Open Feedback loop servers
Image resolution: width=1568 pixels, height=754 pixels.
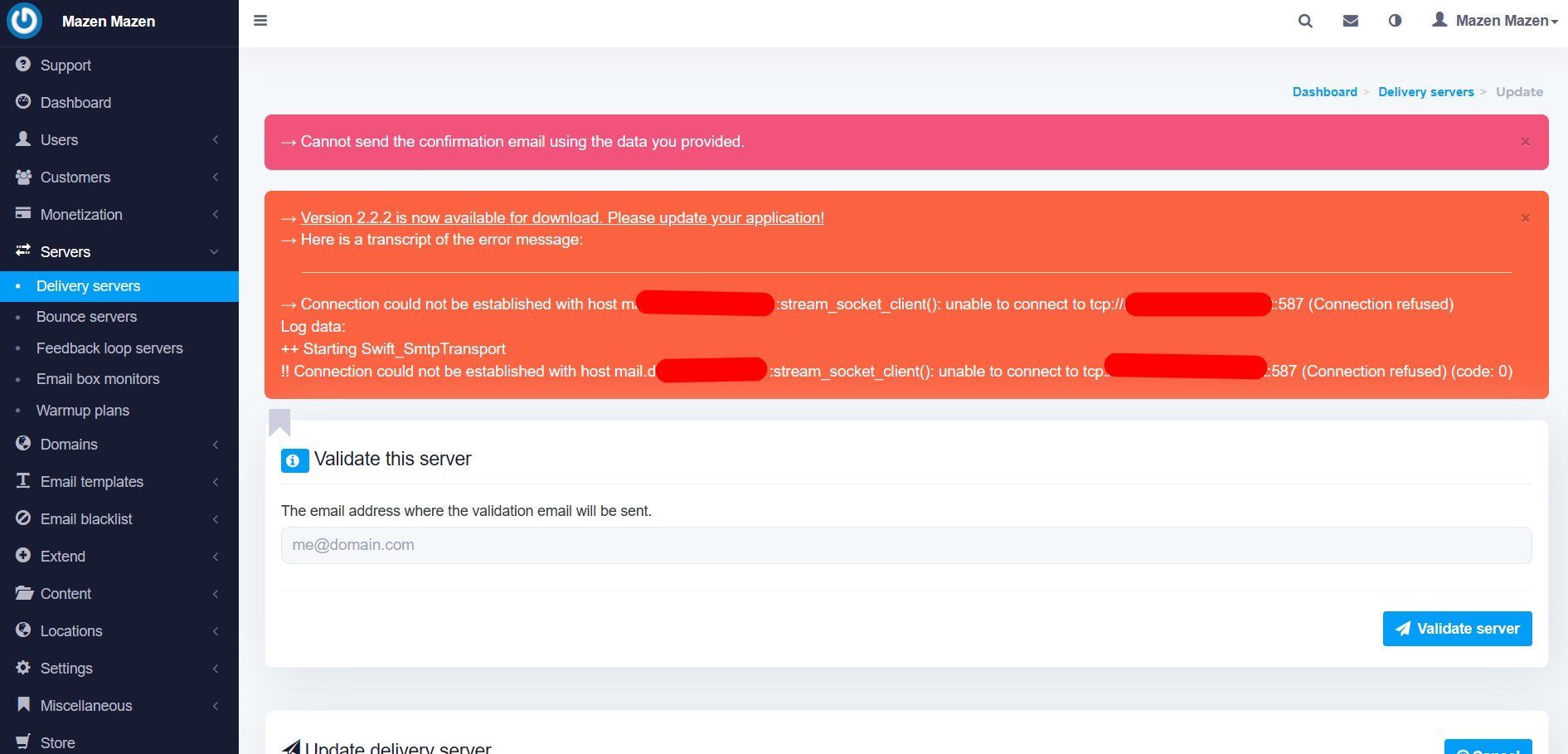119,348
